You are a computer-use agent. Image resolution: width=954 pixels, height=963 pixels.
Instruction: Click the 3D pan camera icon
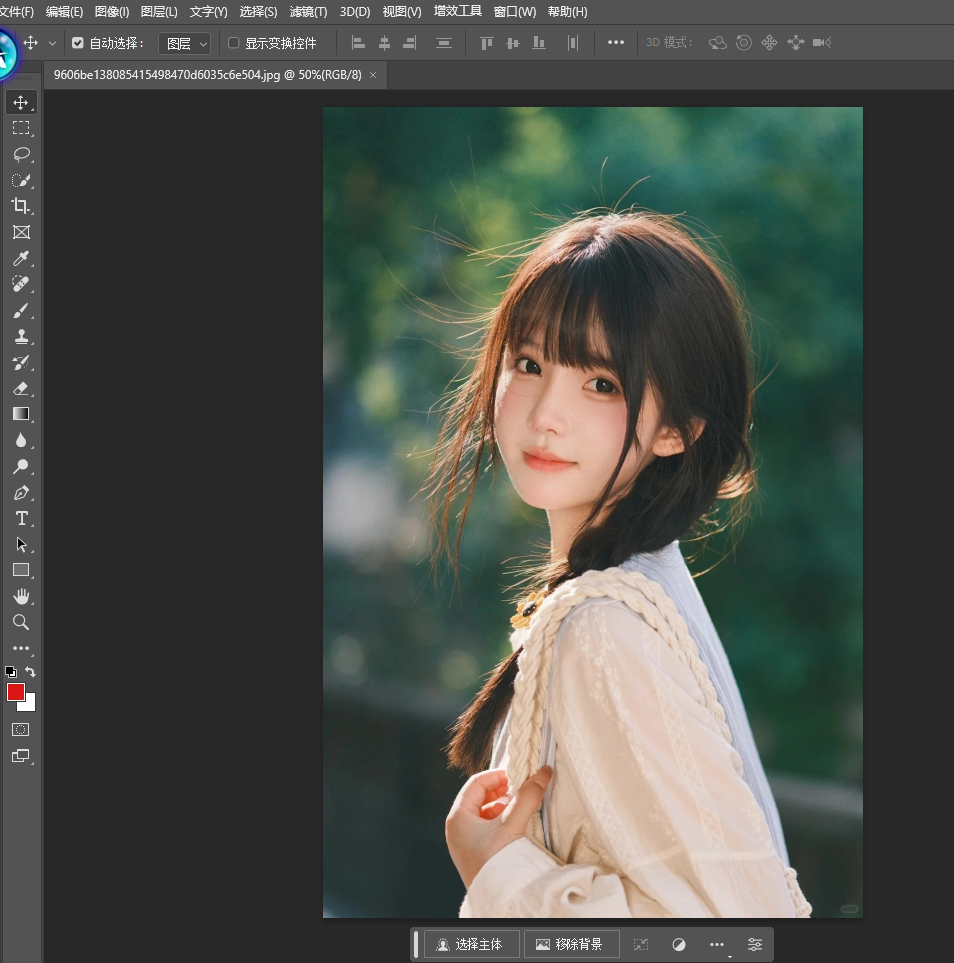pos(769,42)
